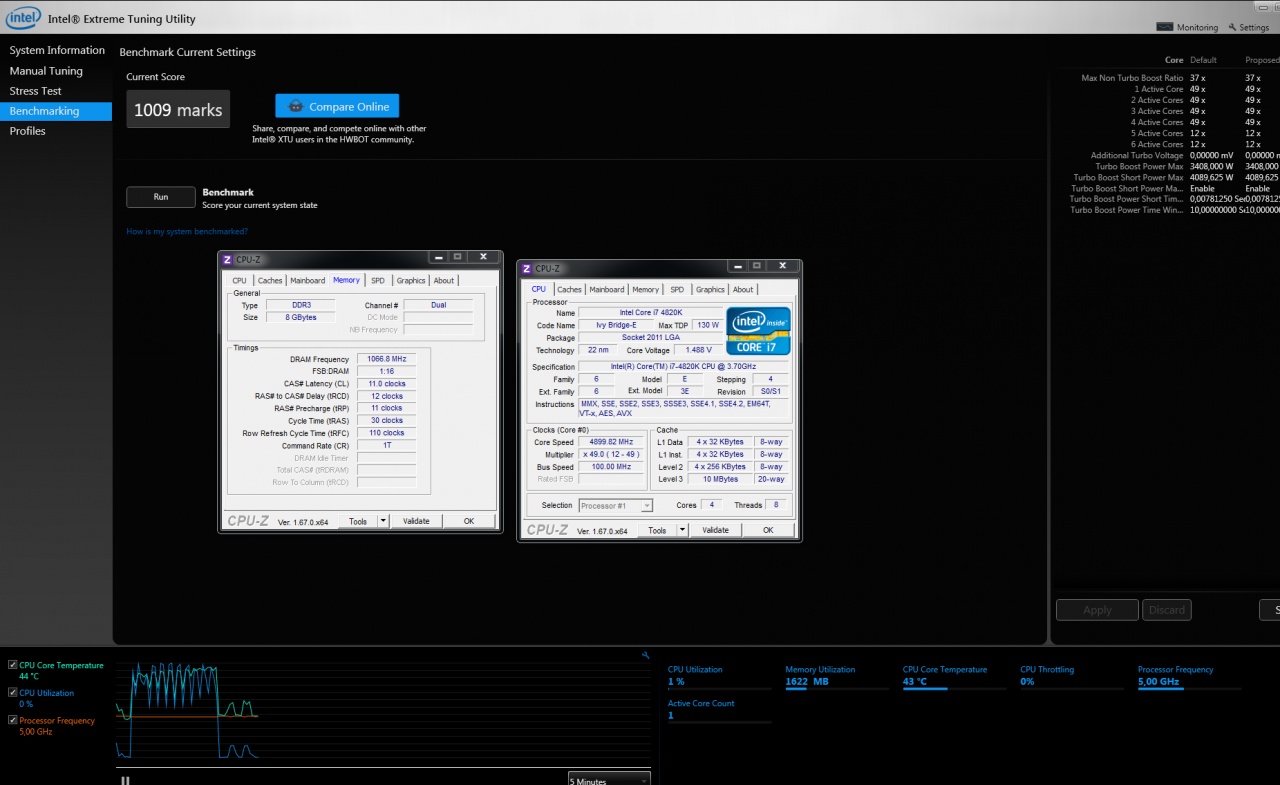The width and height of the screenshot is (1280, 785).
Task: Open Caches tab in CPU window
Action: tap(569, 289)
